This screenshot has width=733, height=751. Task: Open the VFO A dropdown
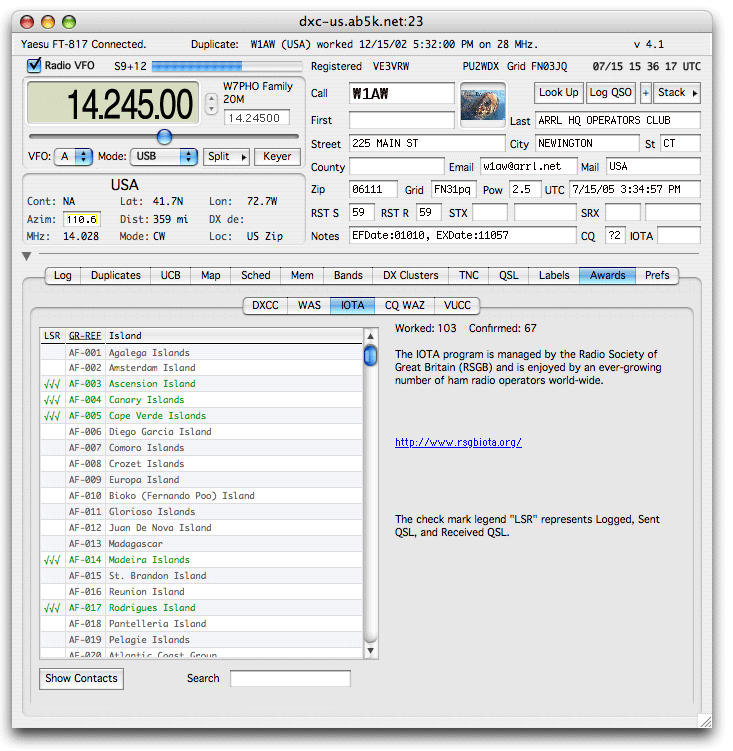coord(75,157)
